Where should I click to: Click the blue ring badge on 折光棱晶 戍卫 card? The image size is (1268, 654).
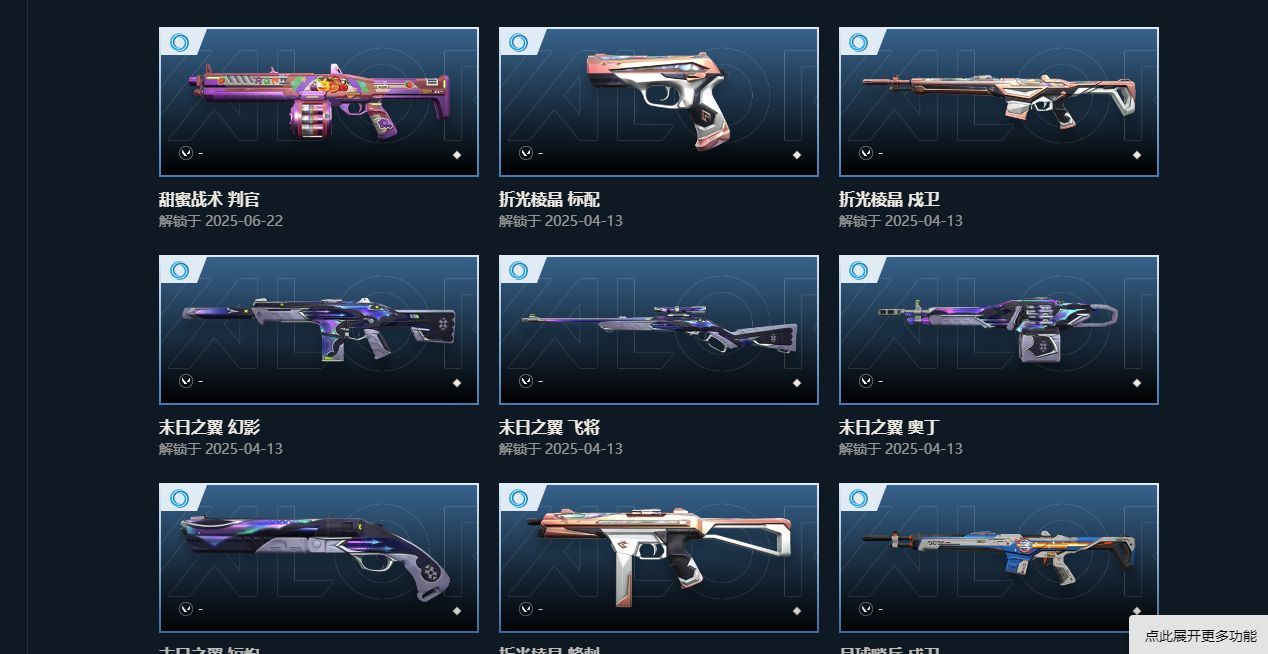(859, 42)
